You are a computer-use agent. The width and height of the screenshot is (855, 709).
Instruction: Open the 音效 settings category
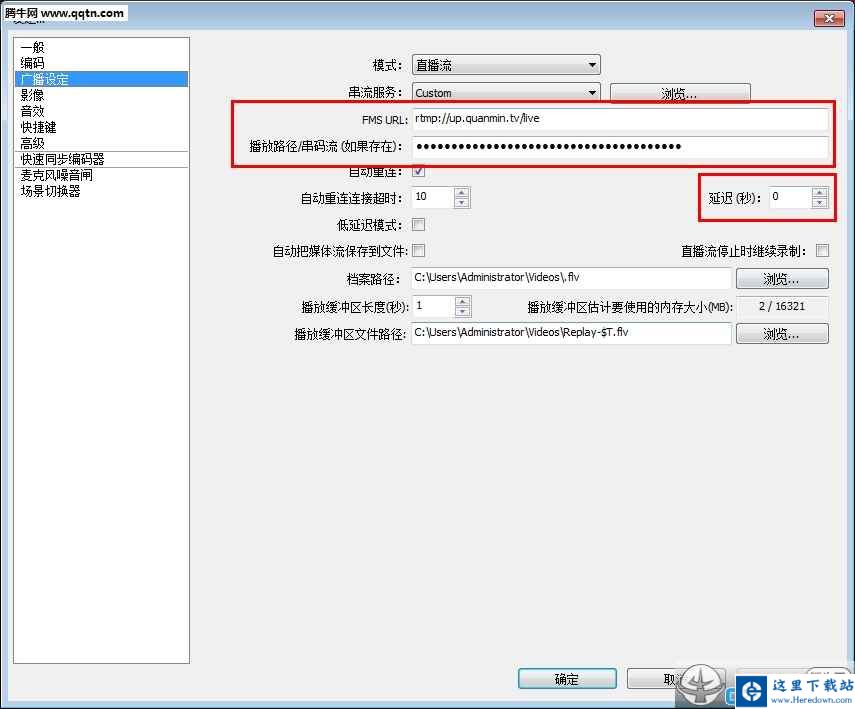coord(101,111)
